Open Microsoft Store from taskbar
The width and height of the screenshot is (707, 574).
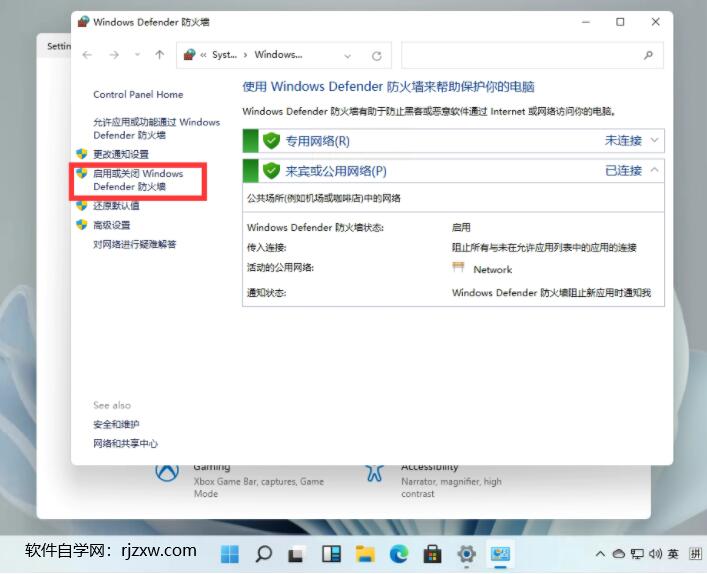432,554
